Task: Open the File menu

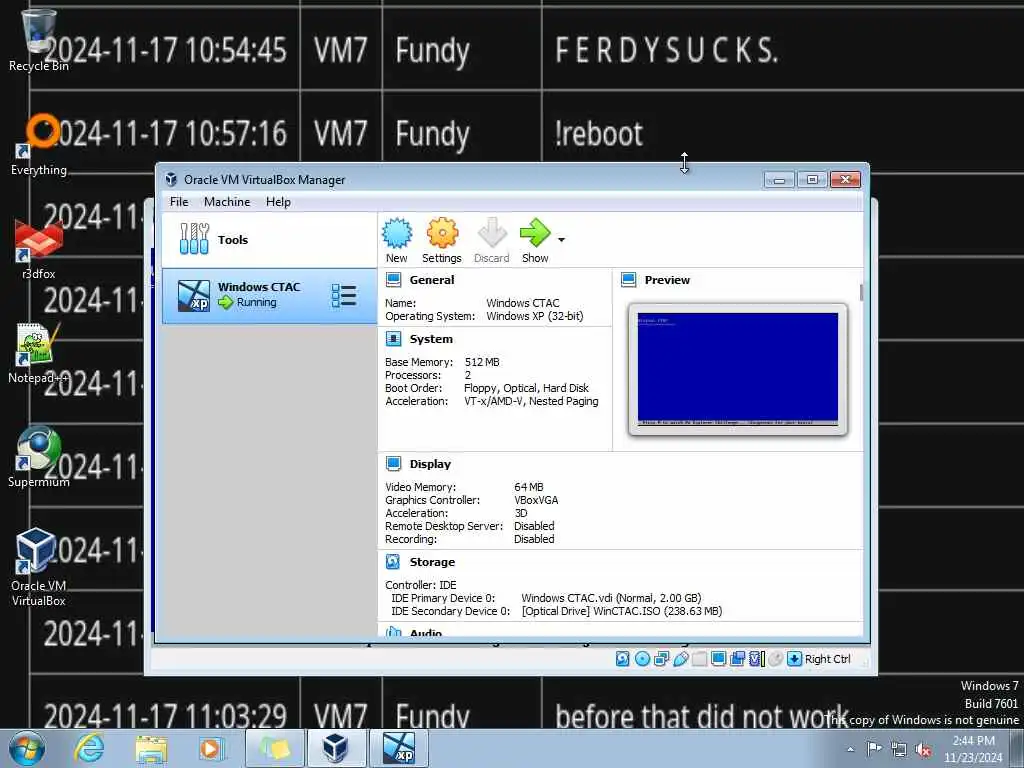Action: 179,202
